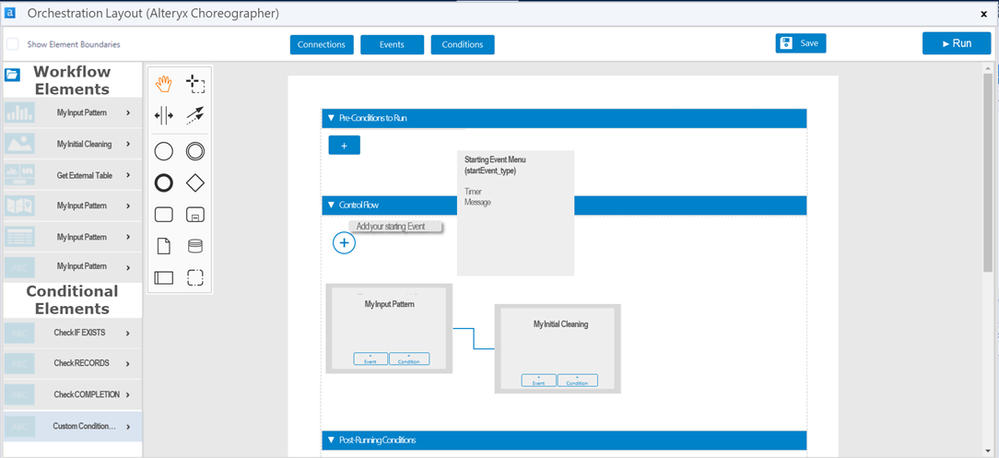Choose the rounded rectangle Task shape
This screenshot has height=458, width=999.
[x=164, y=215]
